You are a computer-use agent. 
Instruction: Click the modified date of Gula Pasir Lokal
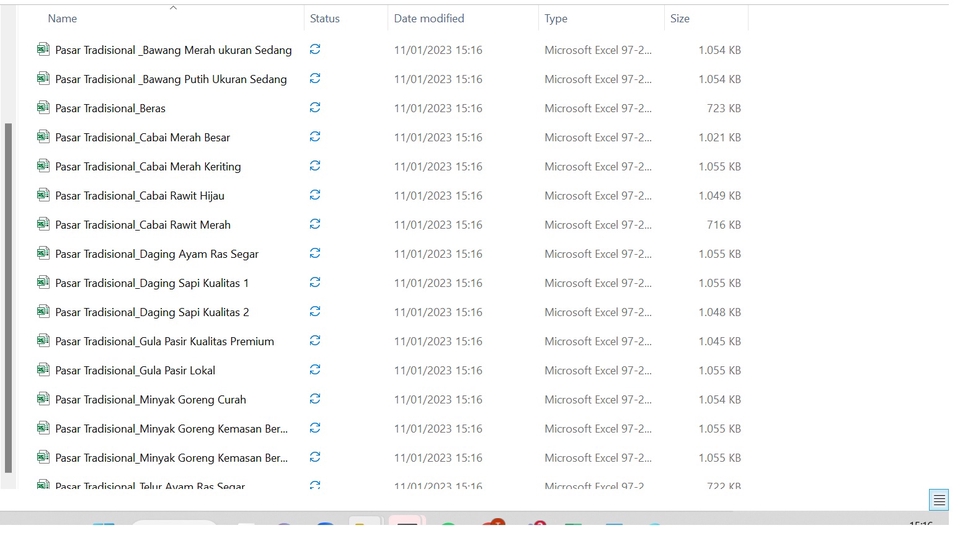438,370
